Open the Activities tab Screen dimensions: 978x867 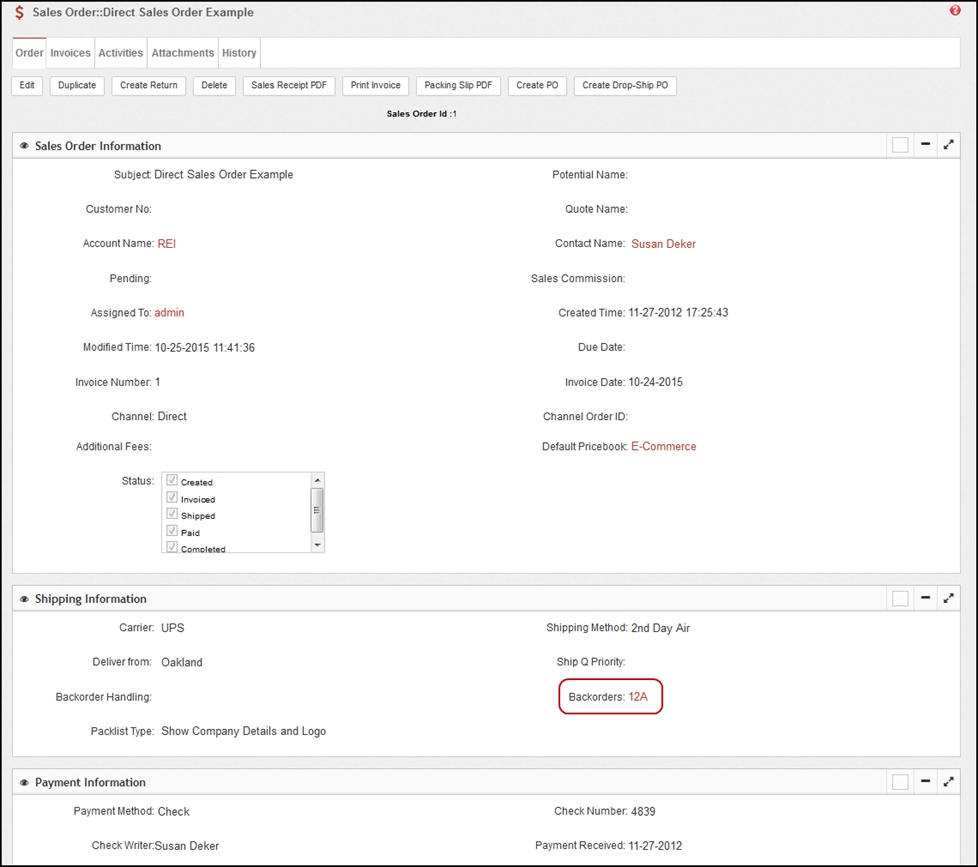click(x=120, y=53)
